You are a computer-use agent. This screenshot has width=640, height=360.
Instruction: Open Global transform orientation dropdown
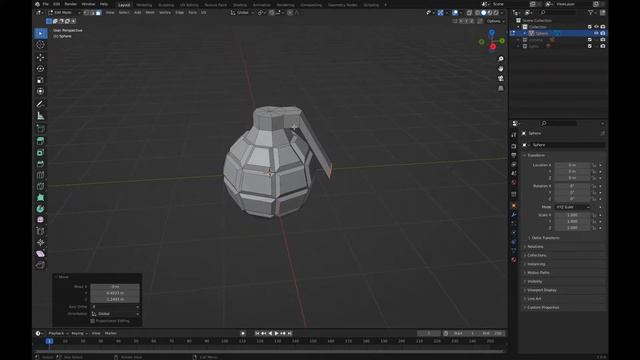(x=242, y=13)
